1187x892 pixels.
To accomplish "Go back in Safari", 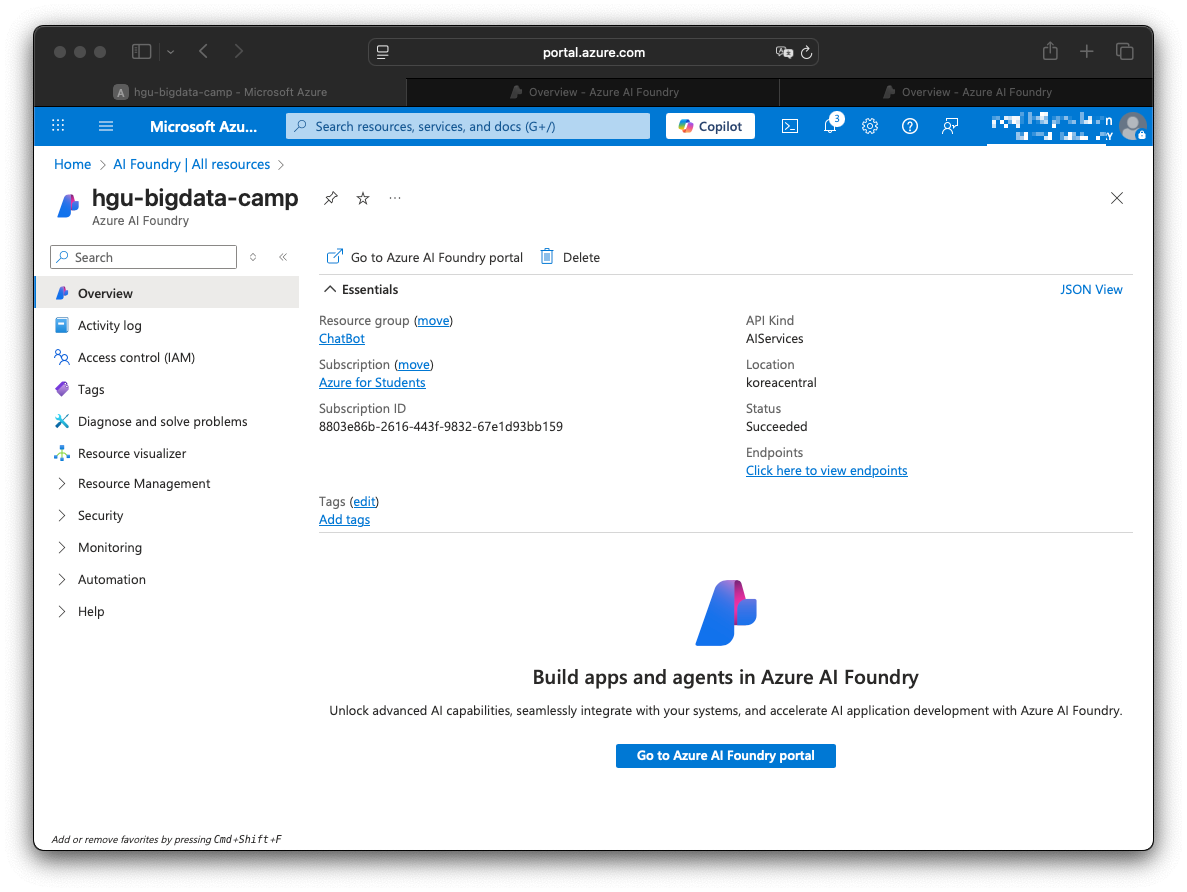I will tap(204, 51).
